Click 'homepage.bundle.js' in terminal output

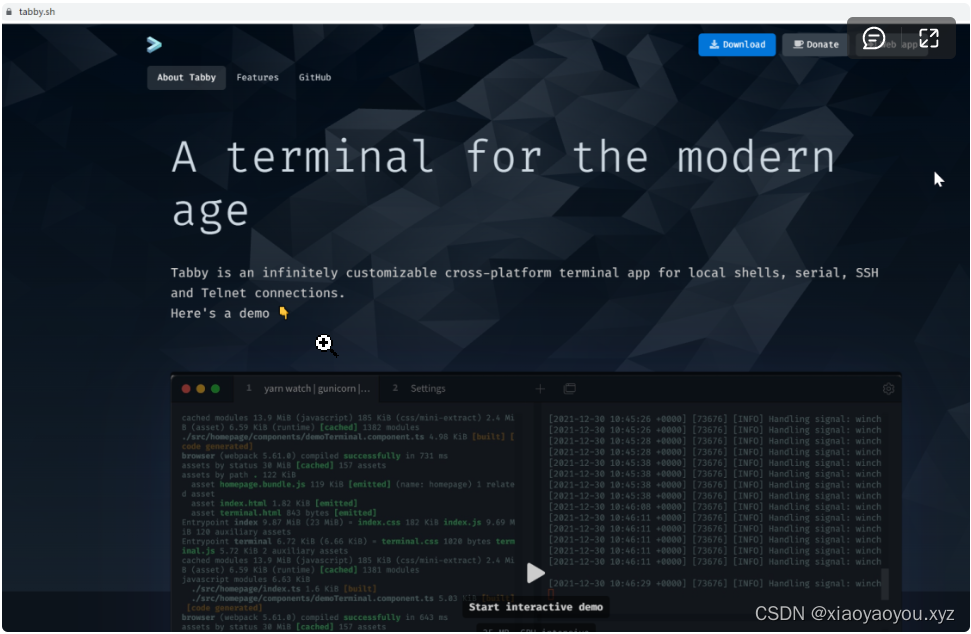click(263, 484)
